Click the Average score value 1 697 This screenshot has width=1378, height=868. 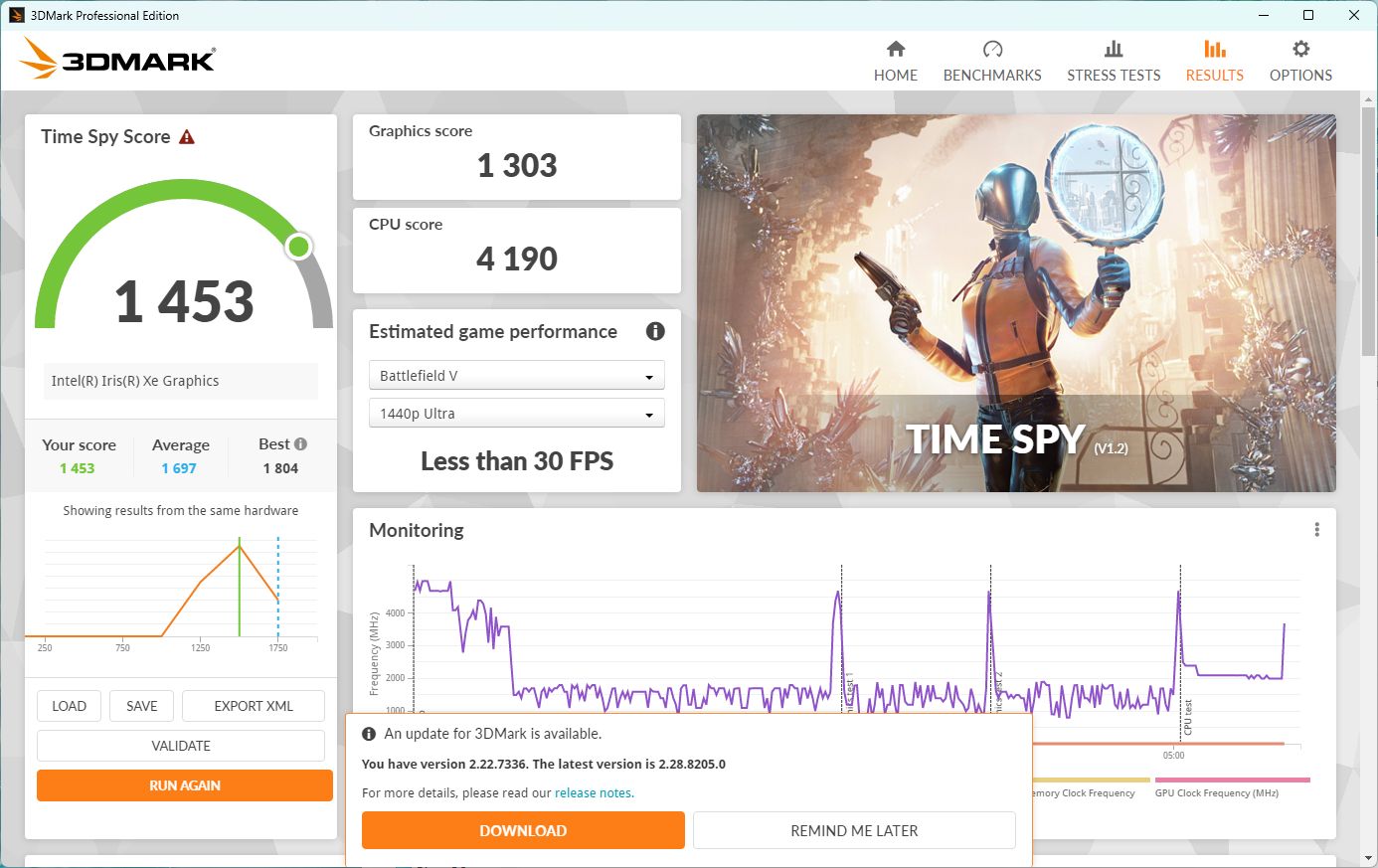tap(179, 468)
